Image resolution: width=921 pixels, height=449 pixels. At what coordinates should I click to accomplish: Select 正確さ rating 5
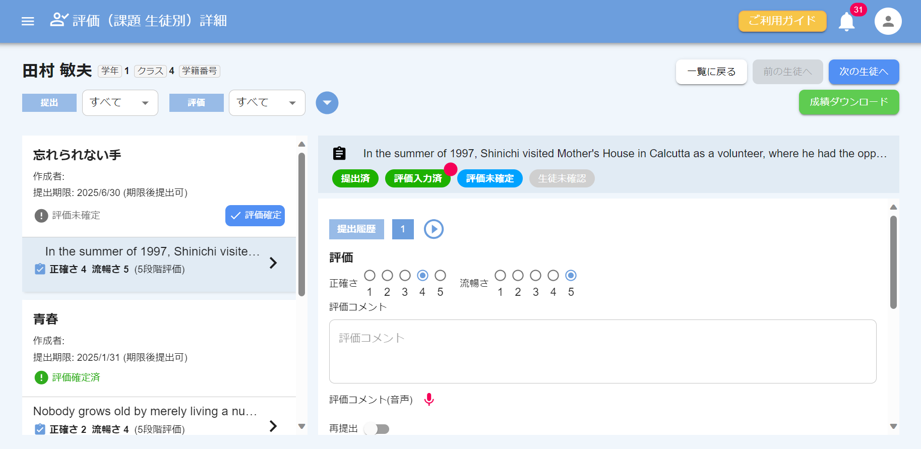point(440,275)
